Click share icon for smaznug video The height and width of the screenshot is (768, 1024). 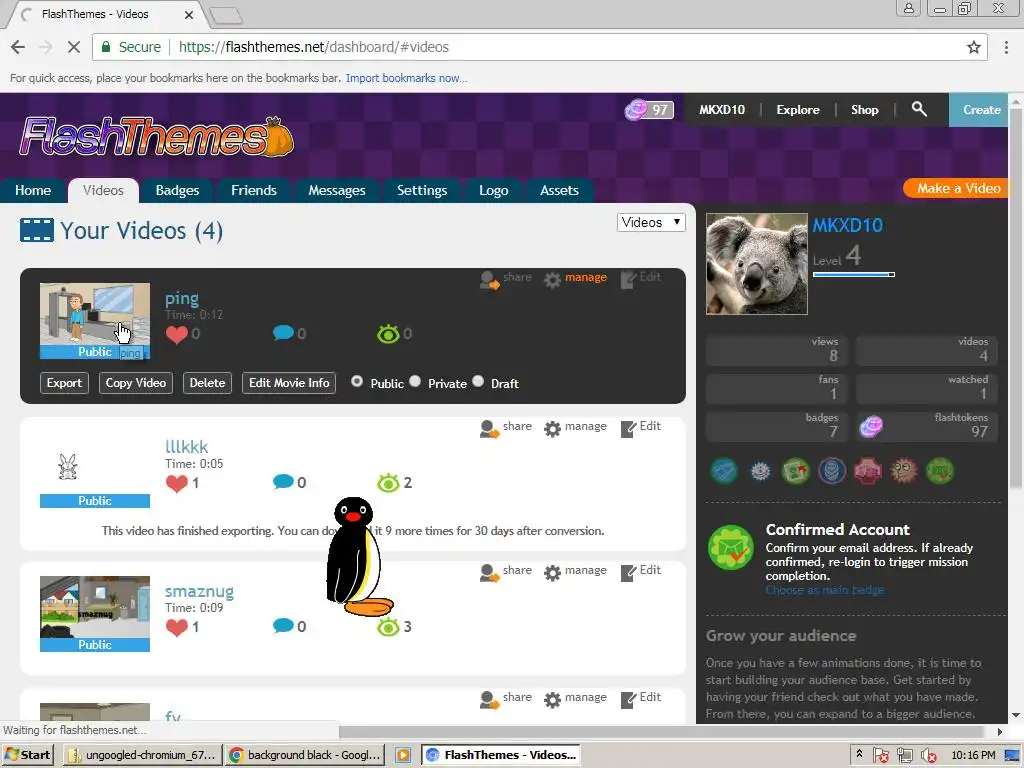tap(489, 573)
